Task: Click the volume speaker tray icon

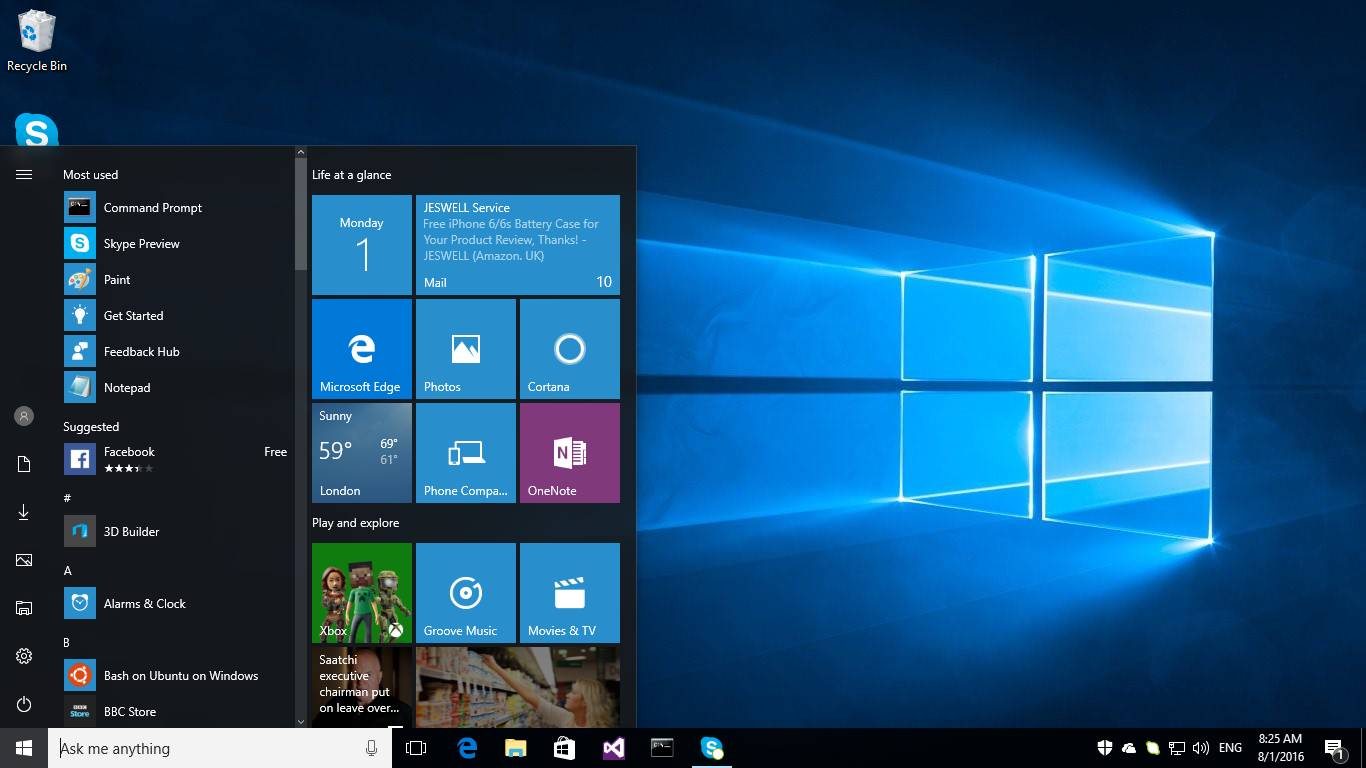Action: (x=1201, y=748)
